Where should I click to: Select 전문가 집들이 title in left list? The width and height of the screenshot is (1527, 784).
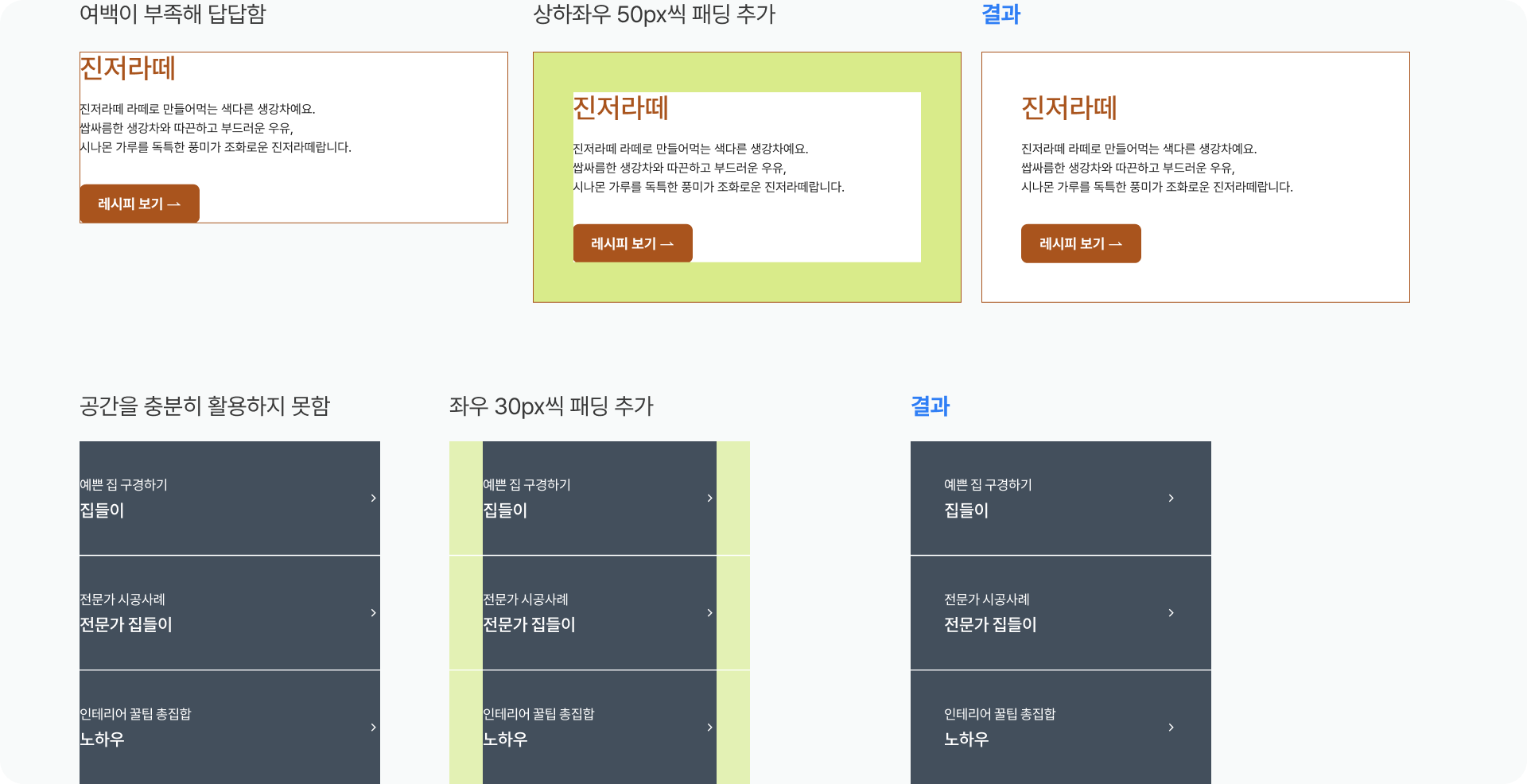click(126, 625)
